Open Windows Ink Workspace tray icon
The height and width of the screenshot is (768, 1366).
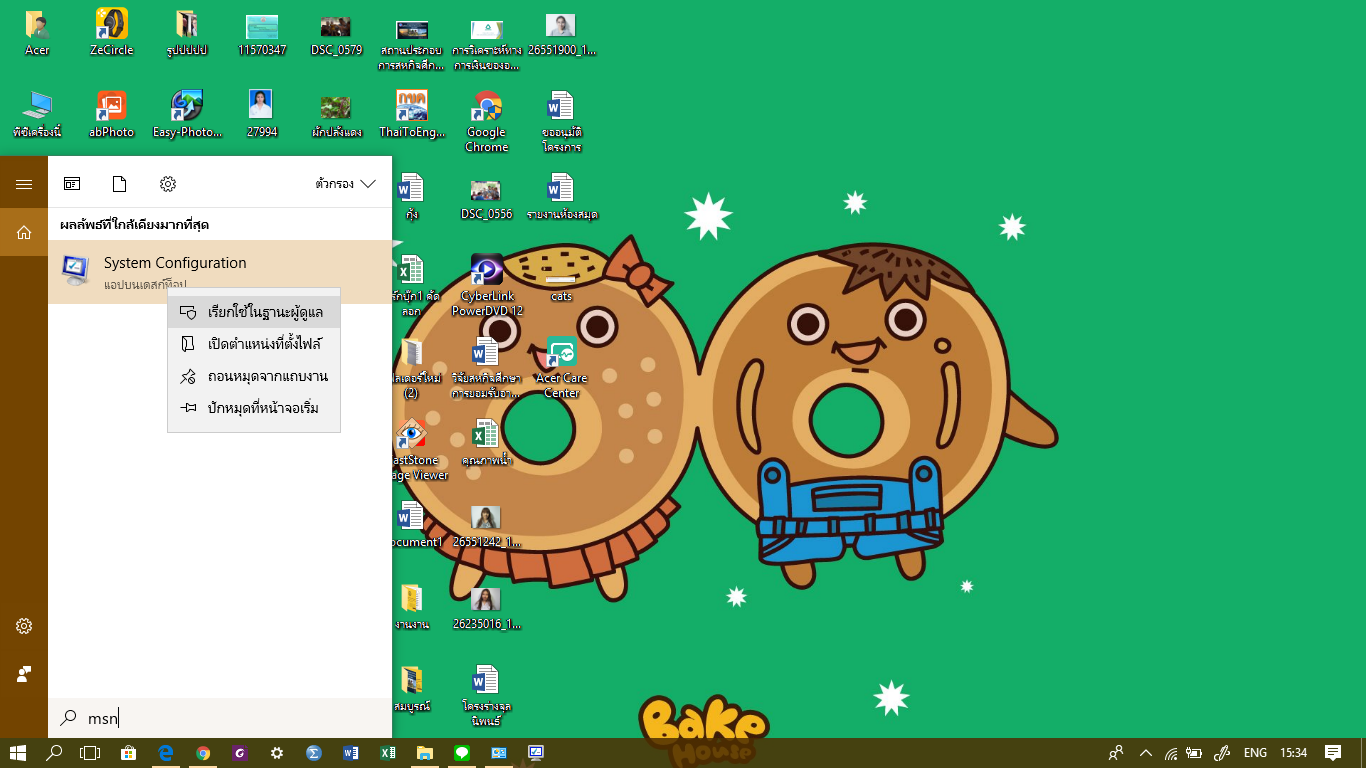tap(1221, 753)
